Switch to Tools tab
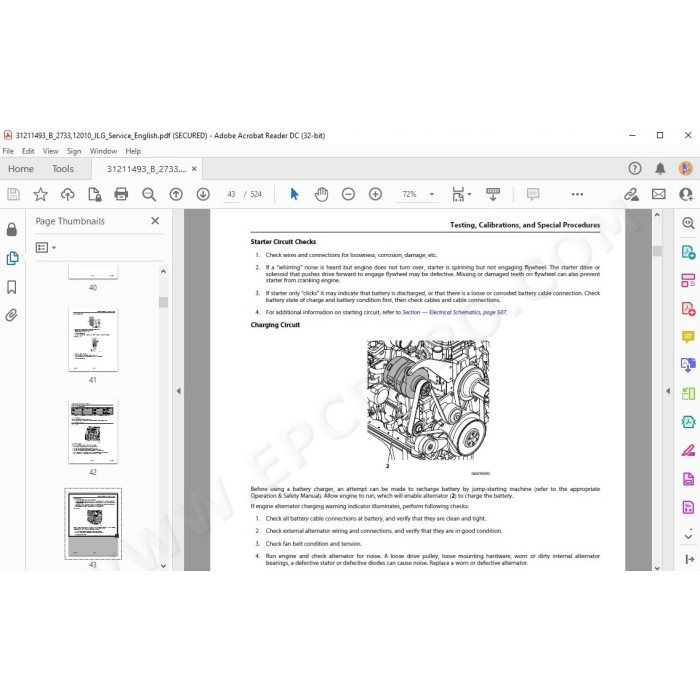This screenshot has width=700, height=700. coord(63,169)
